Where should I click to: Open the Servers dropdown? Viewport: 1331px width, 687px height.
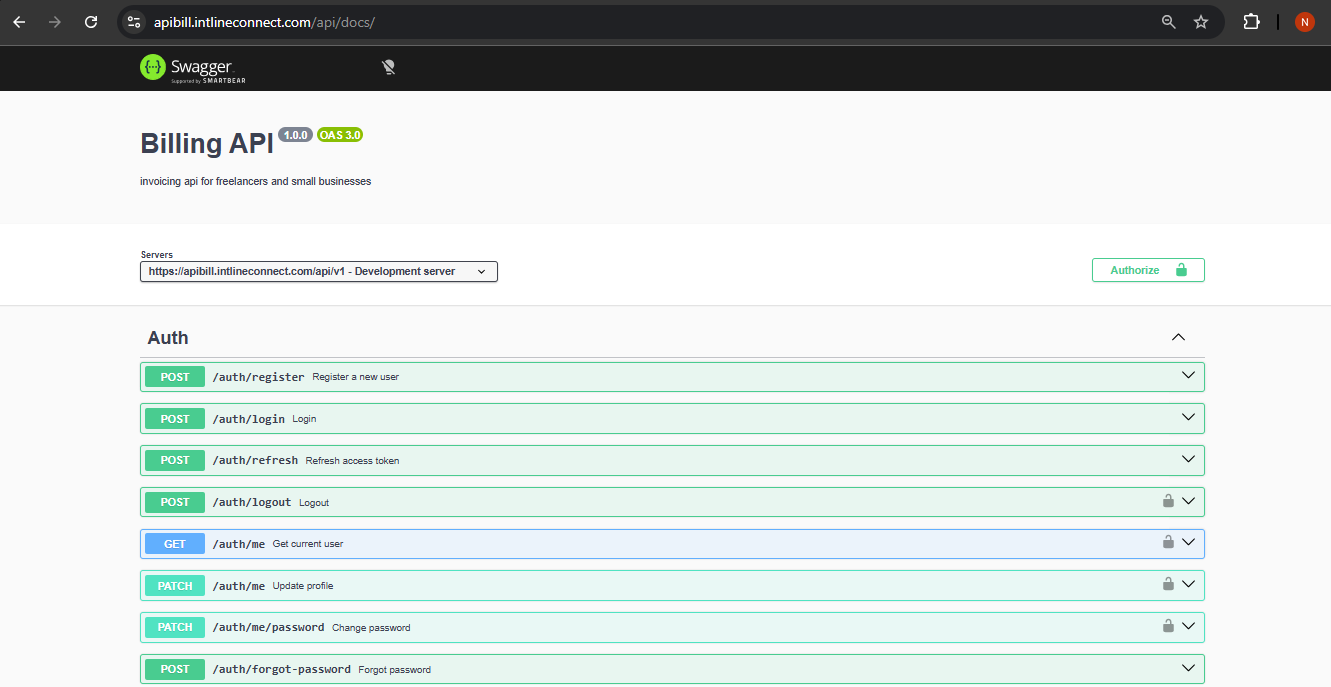coord(318,271)
